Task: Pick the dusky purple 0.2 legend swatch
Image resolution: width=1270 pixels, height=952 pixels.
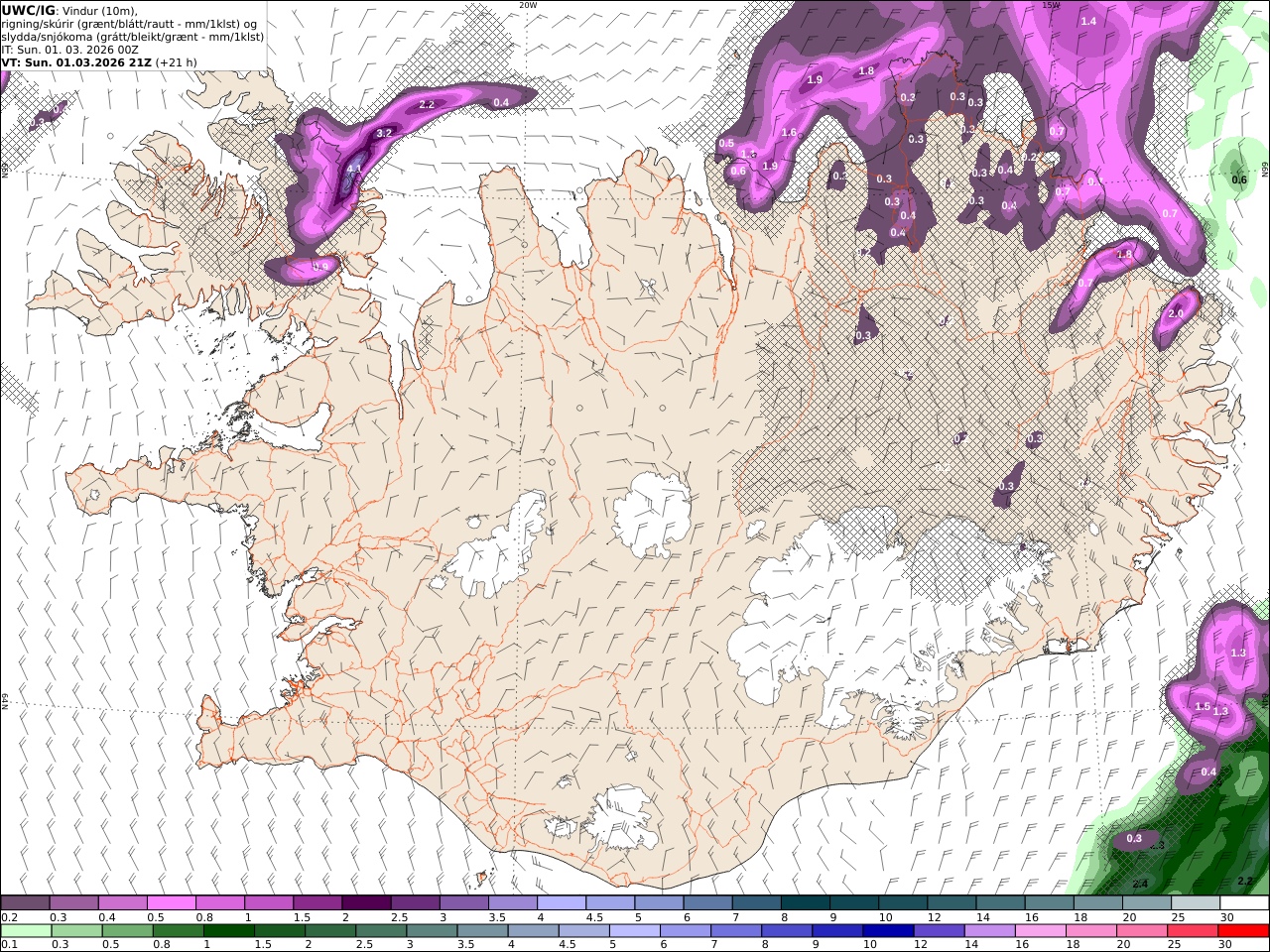Action: point(26,902)
